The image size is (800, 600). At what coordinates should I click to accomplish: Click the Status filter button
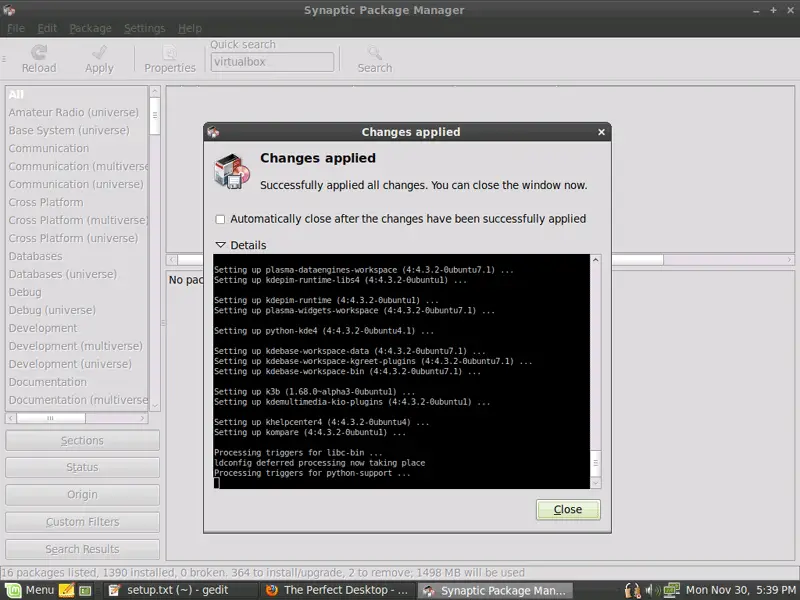82,467
